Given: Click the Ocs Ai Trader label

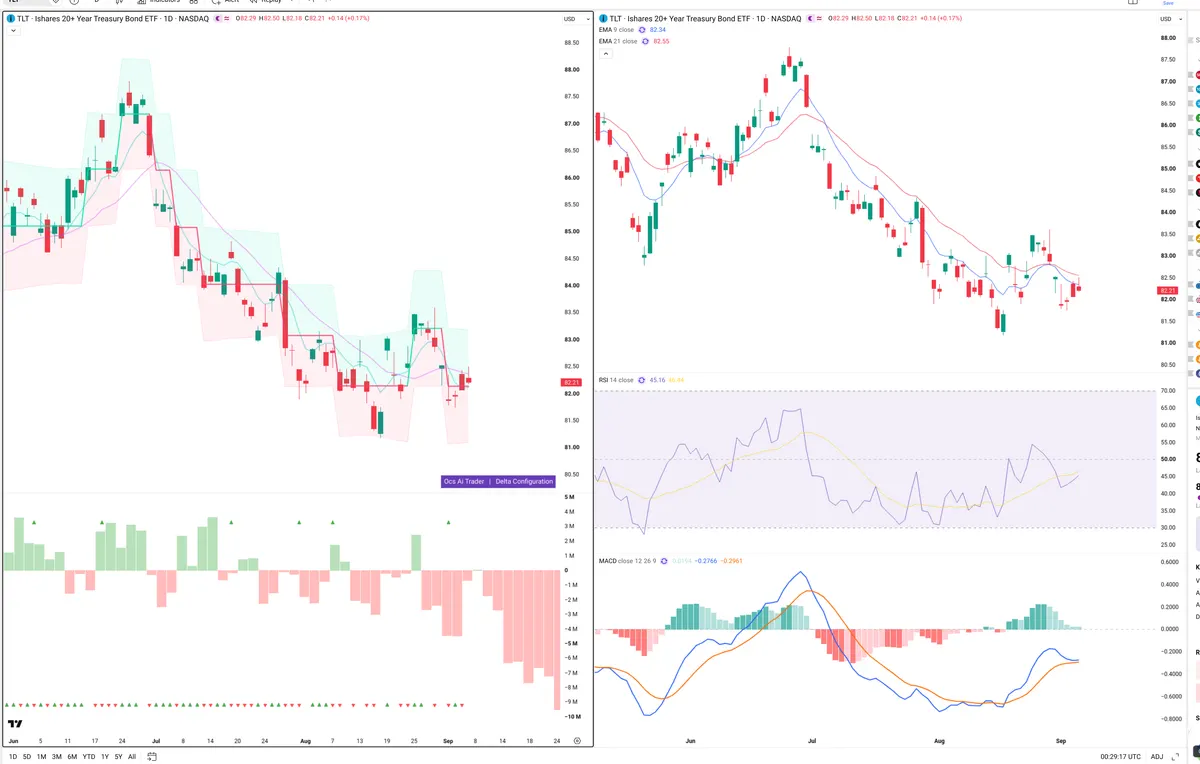Looking at the screenshot, I should (x=464, y=481).
